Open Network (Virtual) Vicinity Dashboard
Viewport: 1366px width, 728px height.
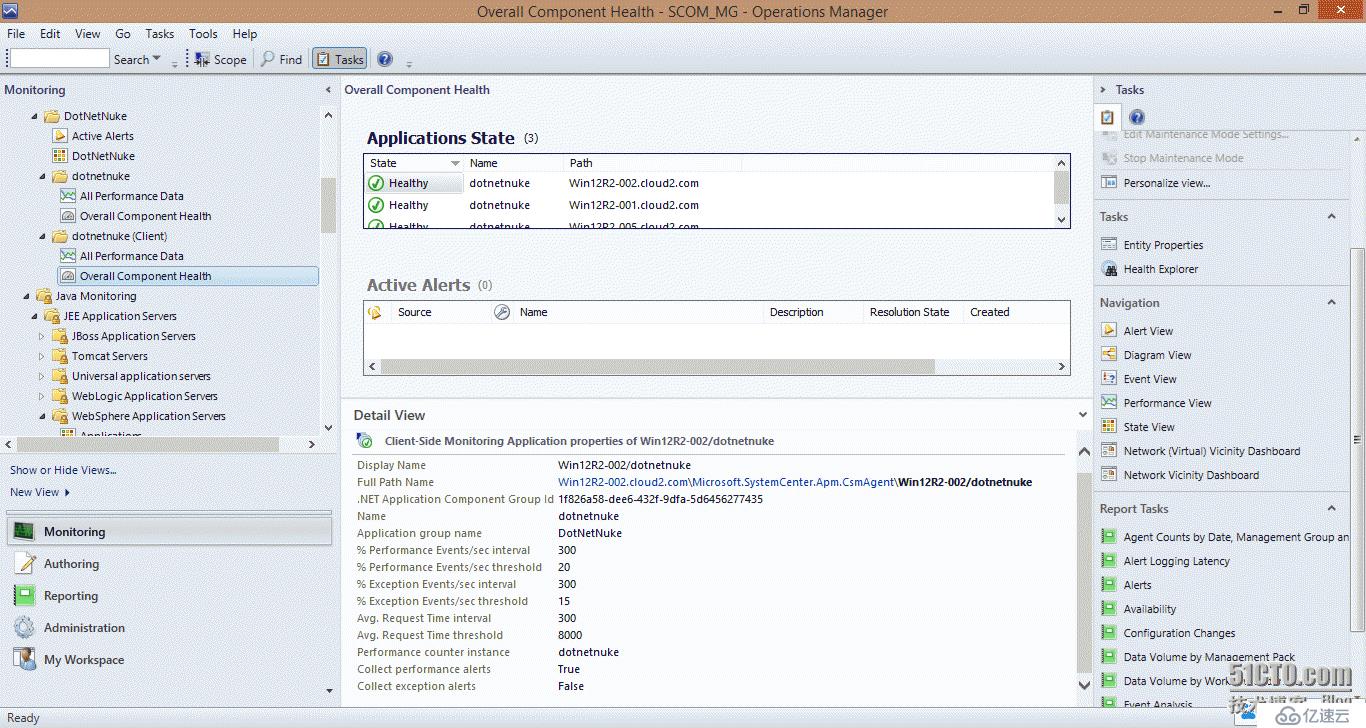coord(1212,451)
